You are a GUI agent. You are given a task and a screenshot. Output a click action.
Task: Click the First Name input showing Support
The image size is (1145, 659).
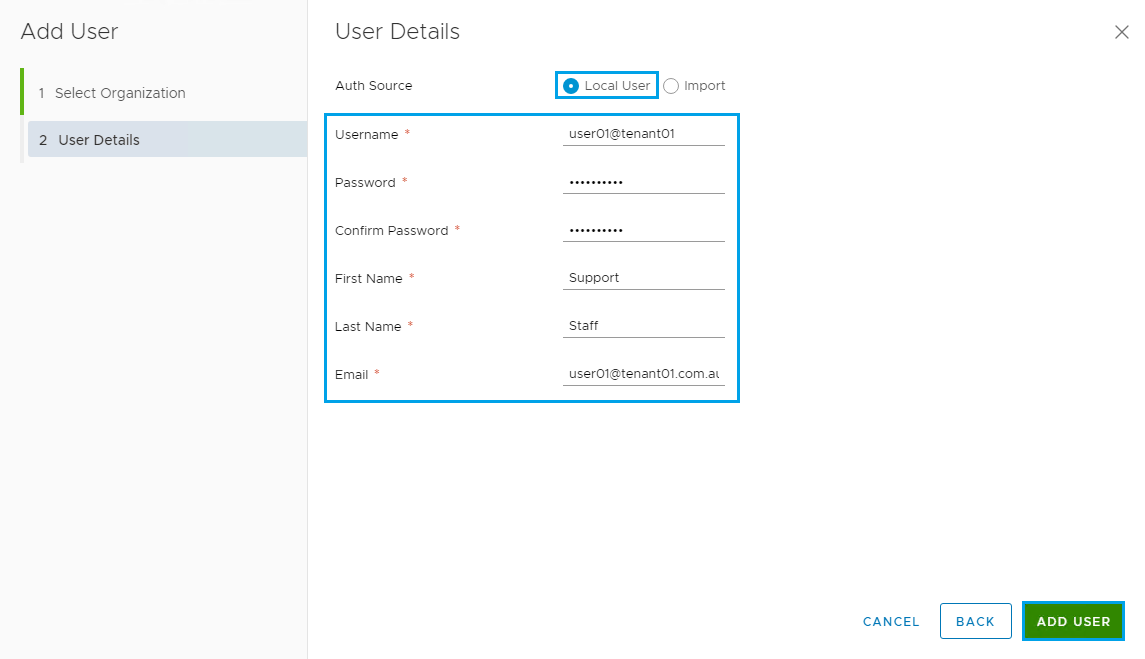[x=643, y=278]
